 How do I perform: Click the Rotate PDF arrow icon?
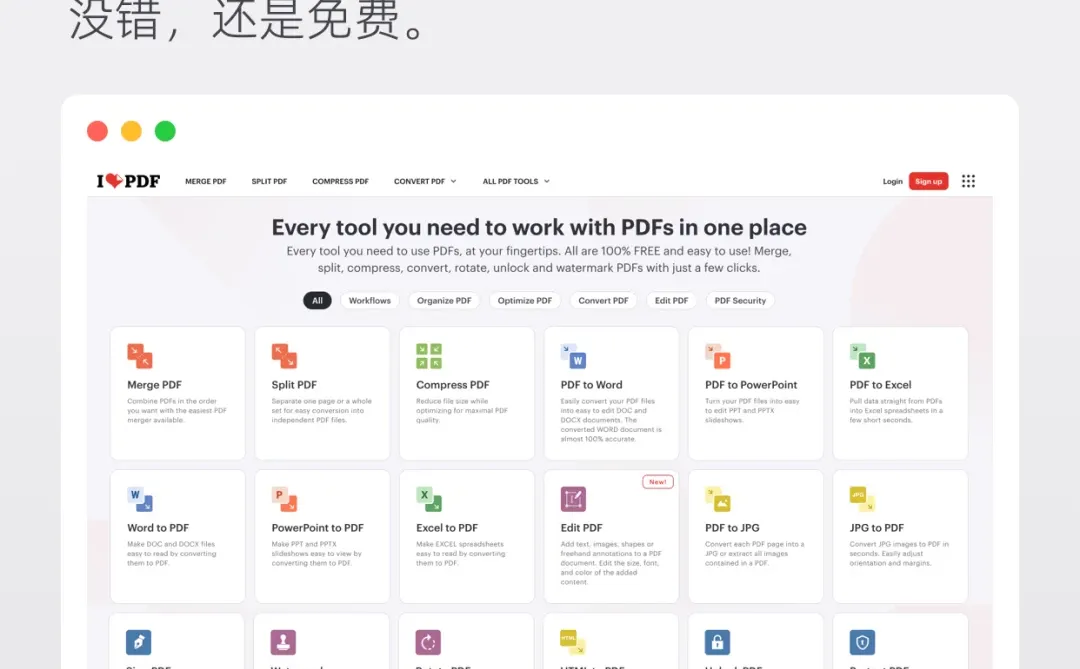428,642
